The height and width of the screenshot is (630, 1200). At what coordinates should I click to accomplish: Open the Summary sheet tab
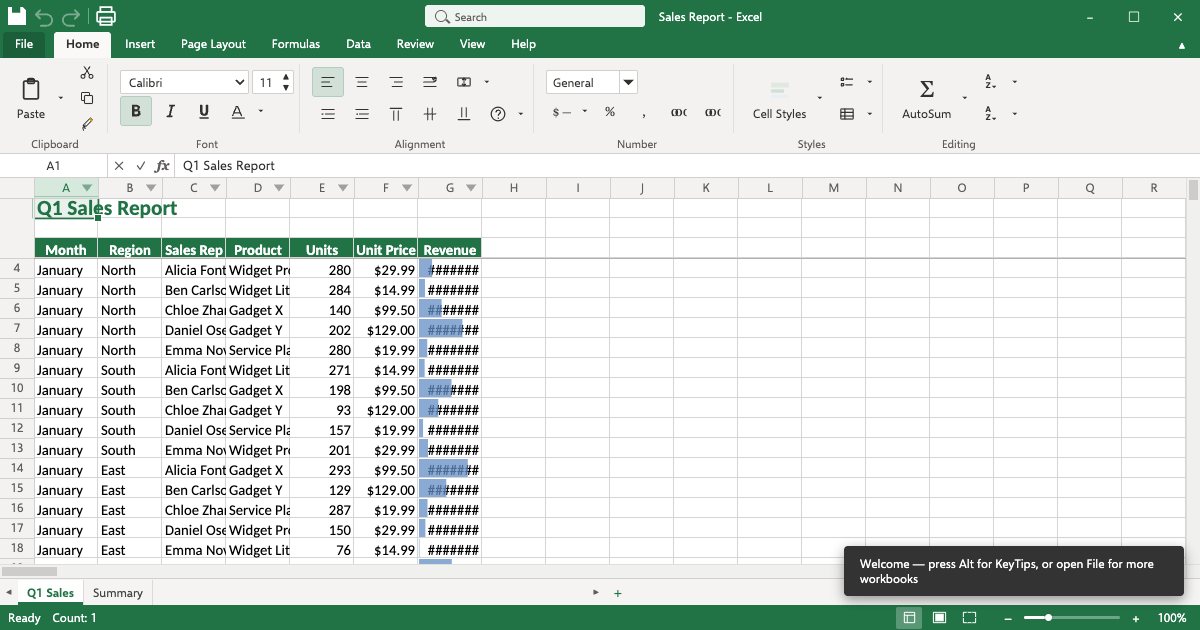[118, 593]
